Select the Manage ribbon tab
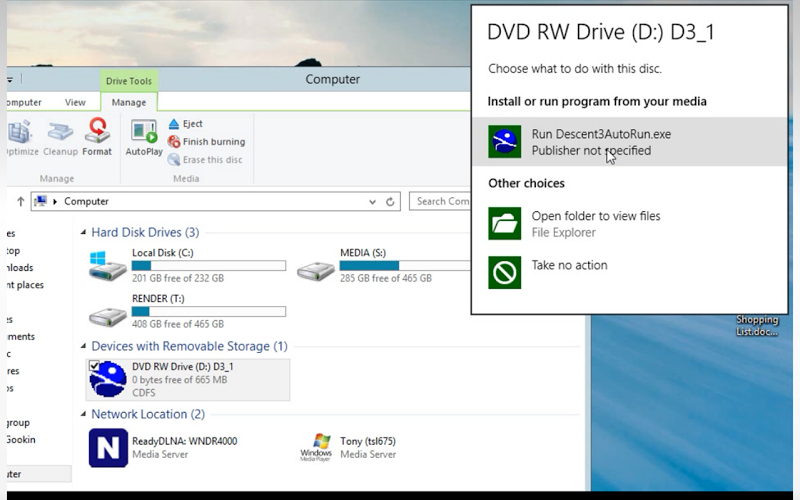 point(128,102)
